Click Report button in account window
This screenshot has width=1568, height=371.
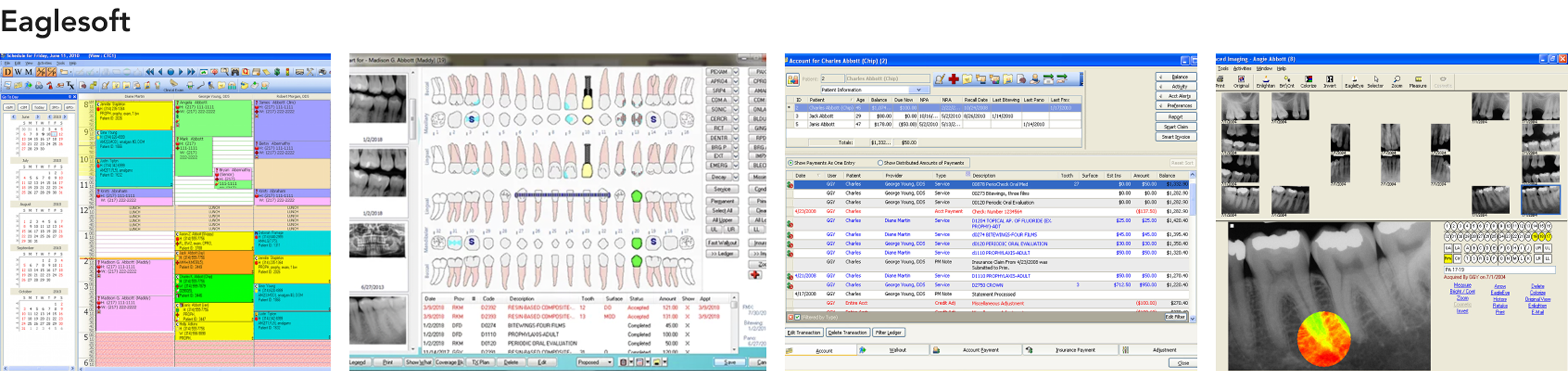pos(1176,117)
